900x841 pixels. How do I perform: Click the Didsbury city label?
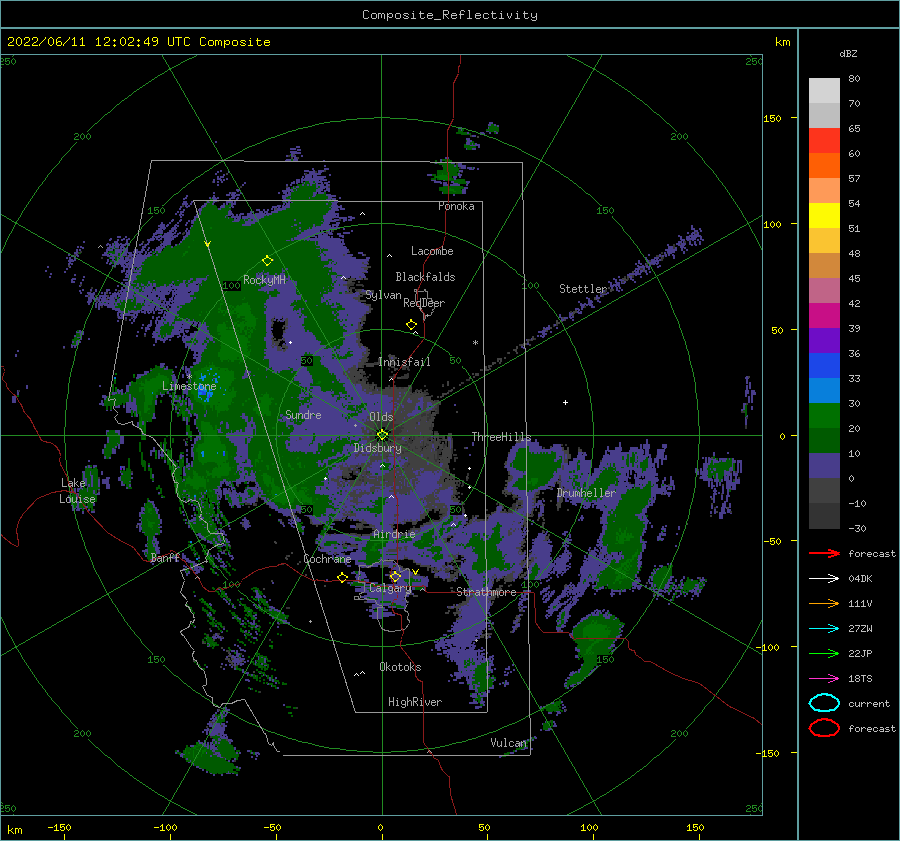378,448
